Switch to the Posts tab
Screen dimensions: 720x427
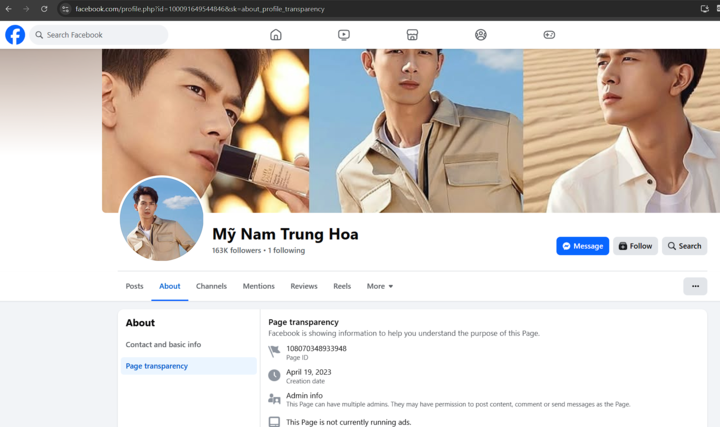coord(134,286)
